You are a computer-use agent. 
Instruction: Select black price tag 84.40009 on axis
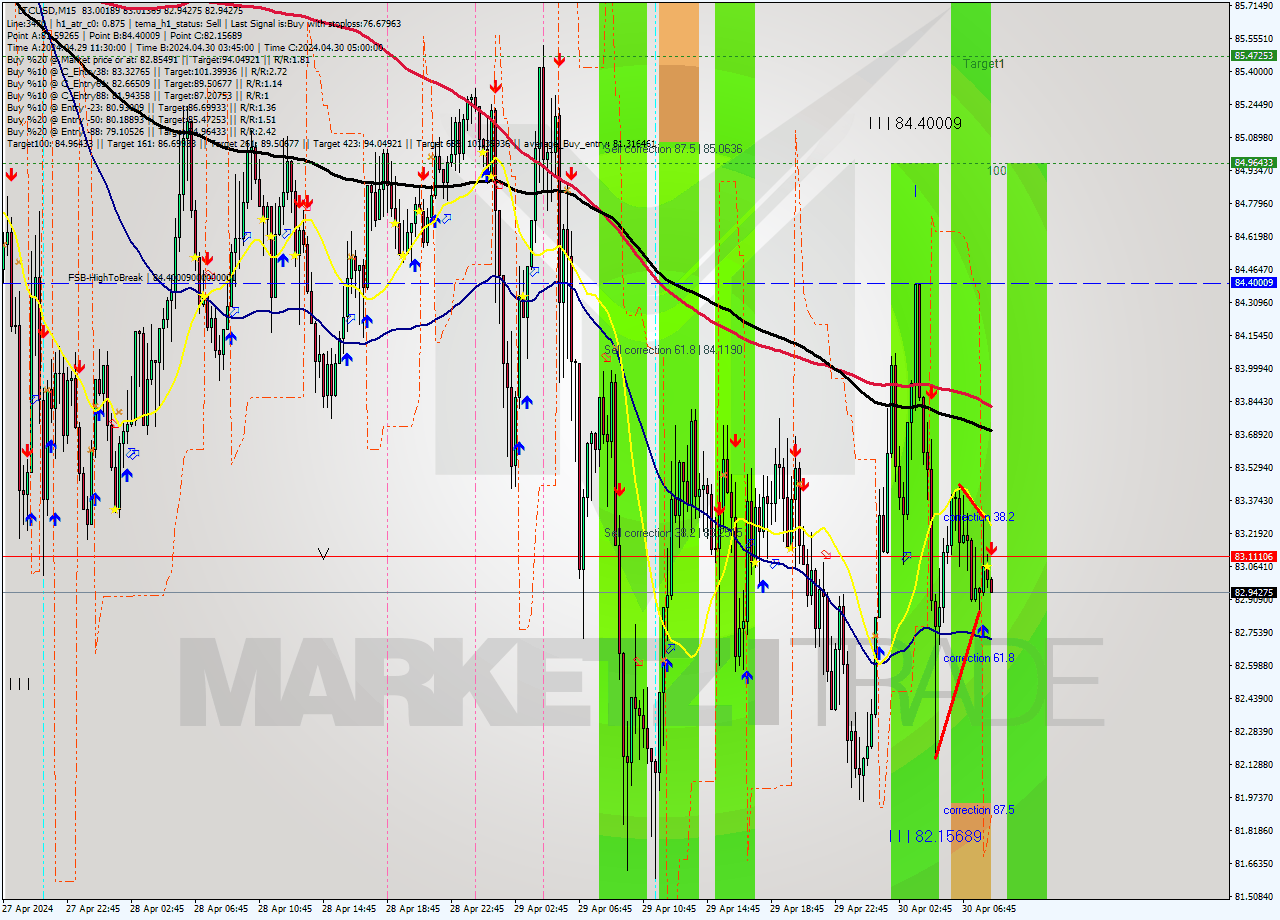[x=1253, y=283]
